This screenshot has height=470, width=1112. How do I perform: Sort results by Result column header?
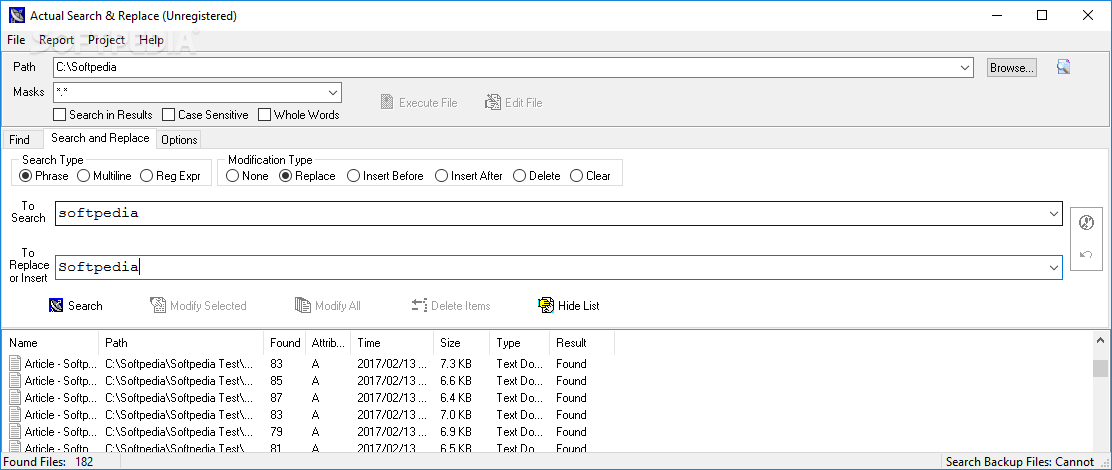click(x=582, y=343)
